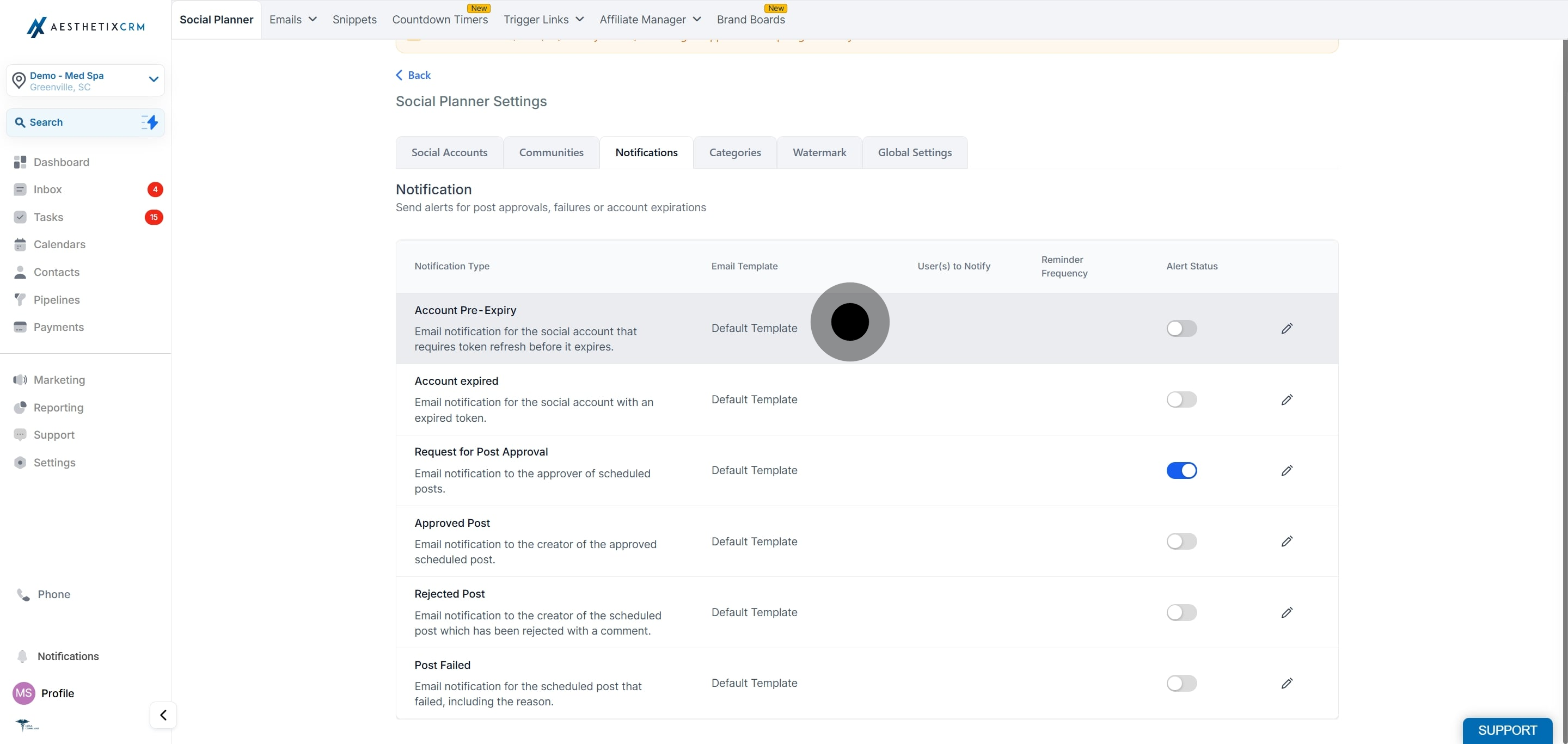Image resolution: width=1568 pixels, height=744 pixels.
Task: Click the SUPPORT button
Action: [x=1507, y=730]
